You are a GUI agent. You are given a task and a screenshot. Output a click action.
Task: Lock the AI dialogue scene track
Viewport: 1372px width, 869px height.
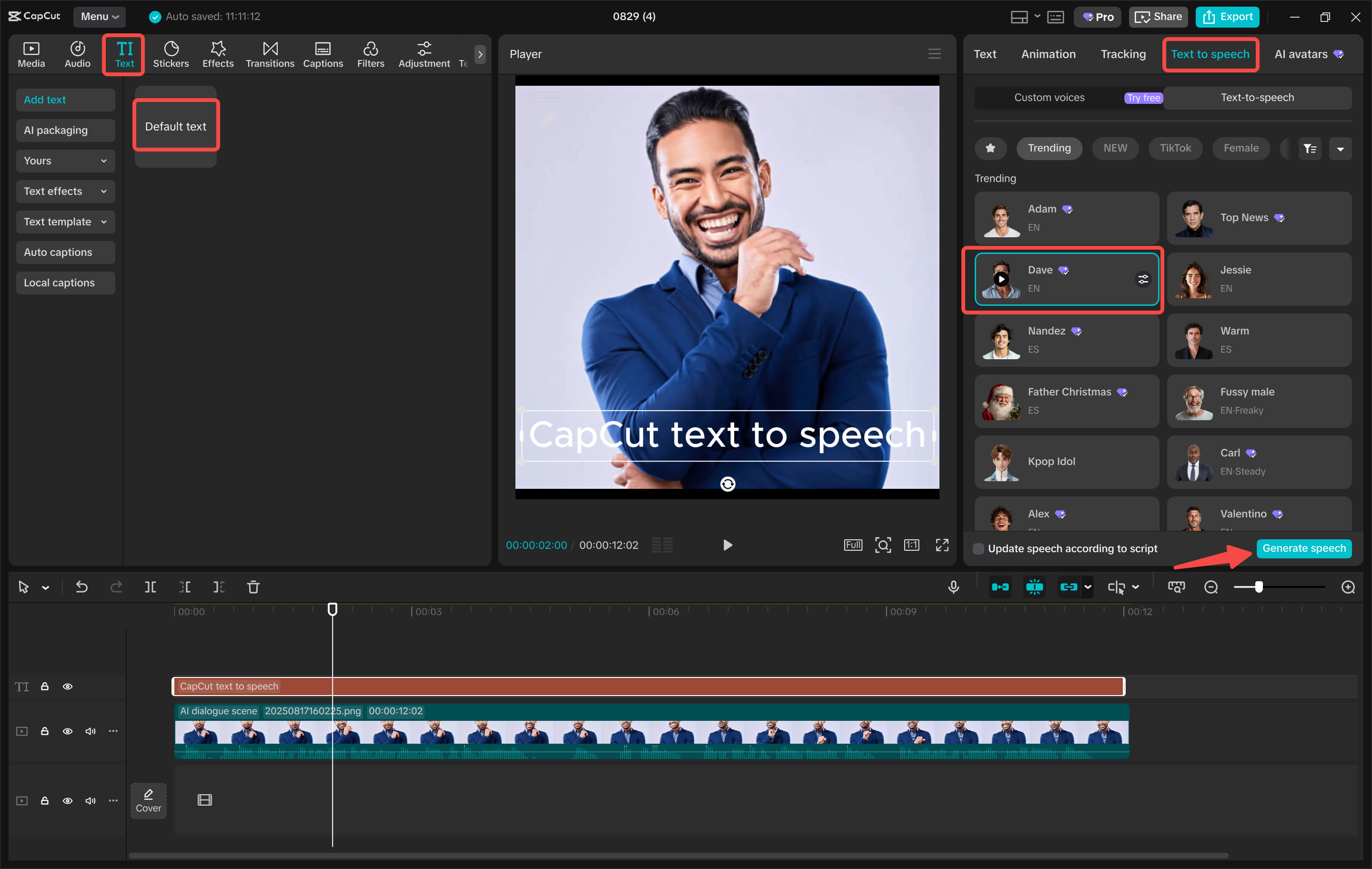45,731
